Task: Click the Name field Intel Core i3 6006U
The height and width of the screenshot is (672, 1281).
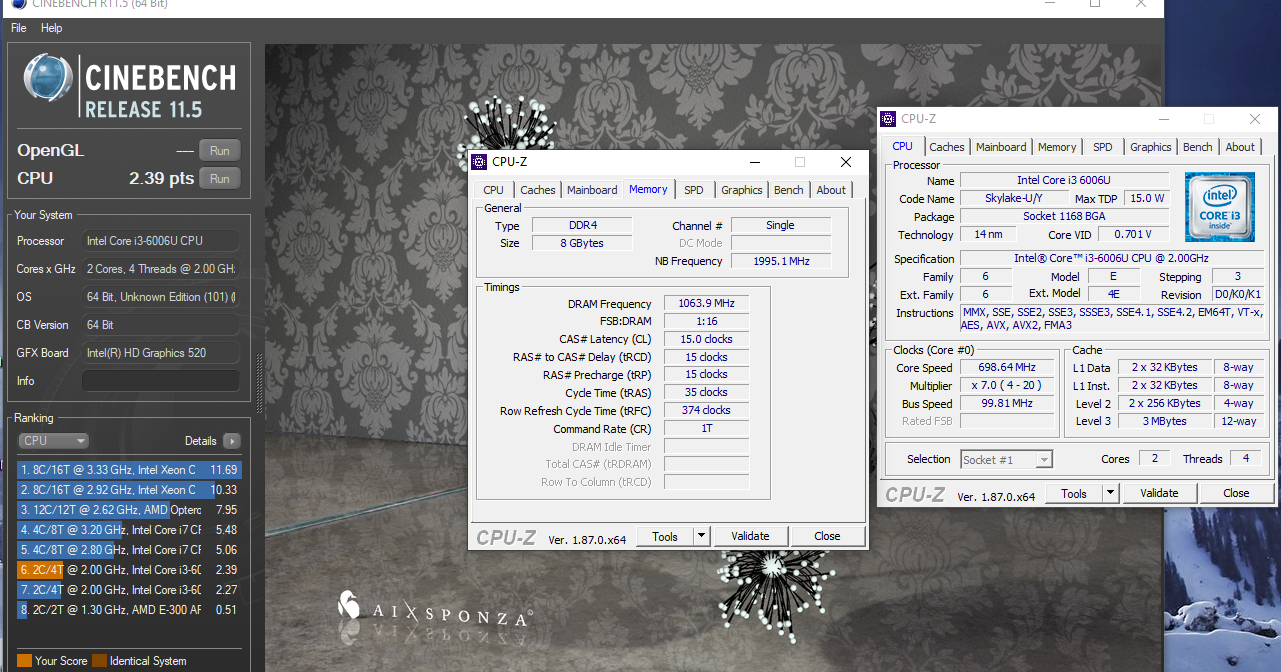Action: tap(1064, 180)
